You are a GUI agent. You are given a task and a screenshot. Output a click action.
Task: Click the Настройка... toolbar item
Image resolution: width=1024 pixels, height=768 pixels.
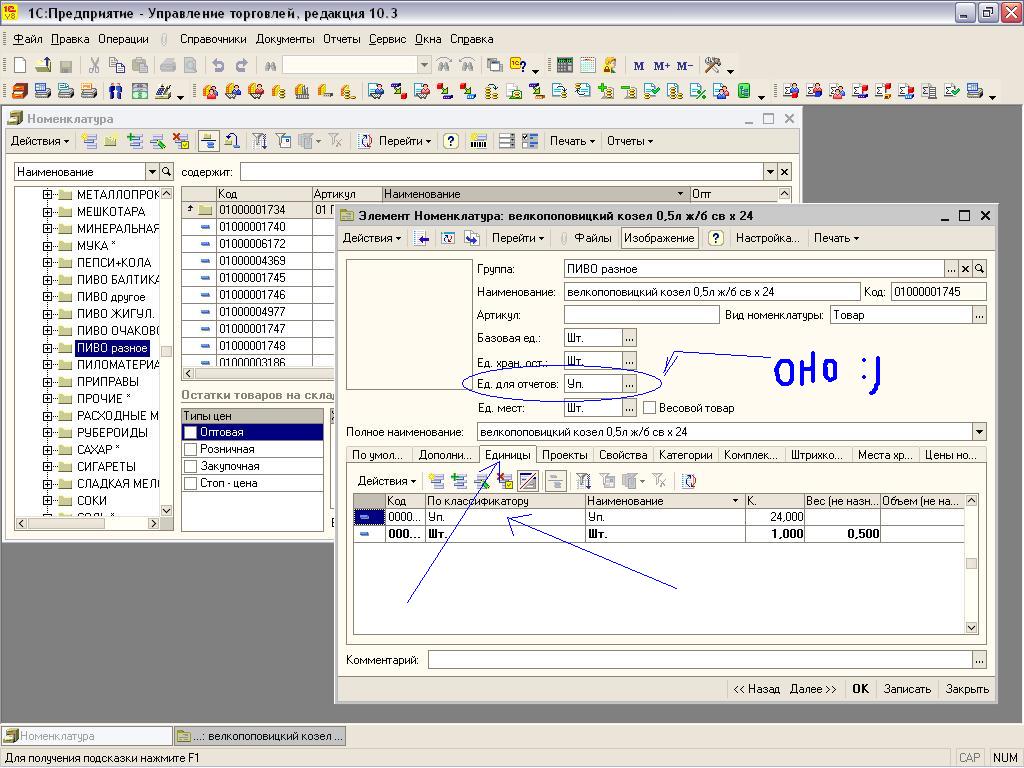pyautogui.click(x=767, y=238)
